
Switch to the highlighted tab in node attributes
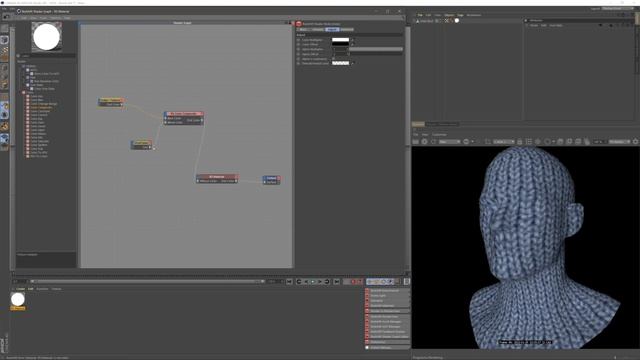click(x=332, y=29)
